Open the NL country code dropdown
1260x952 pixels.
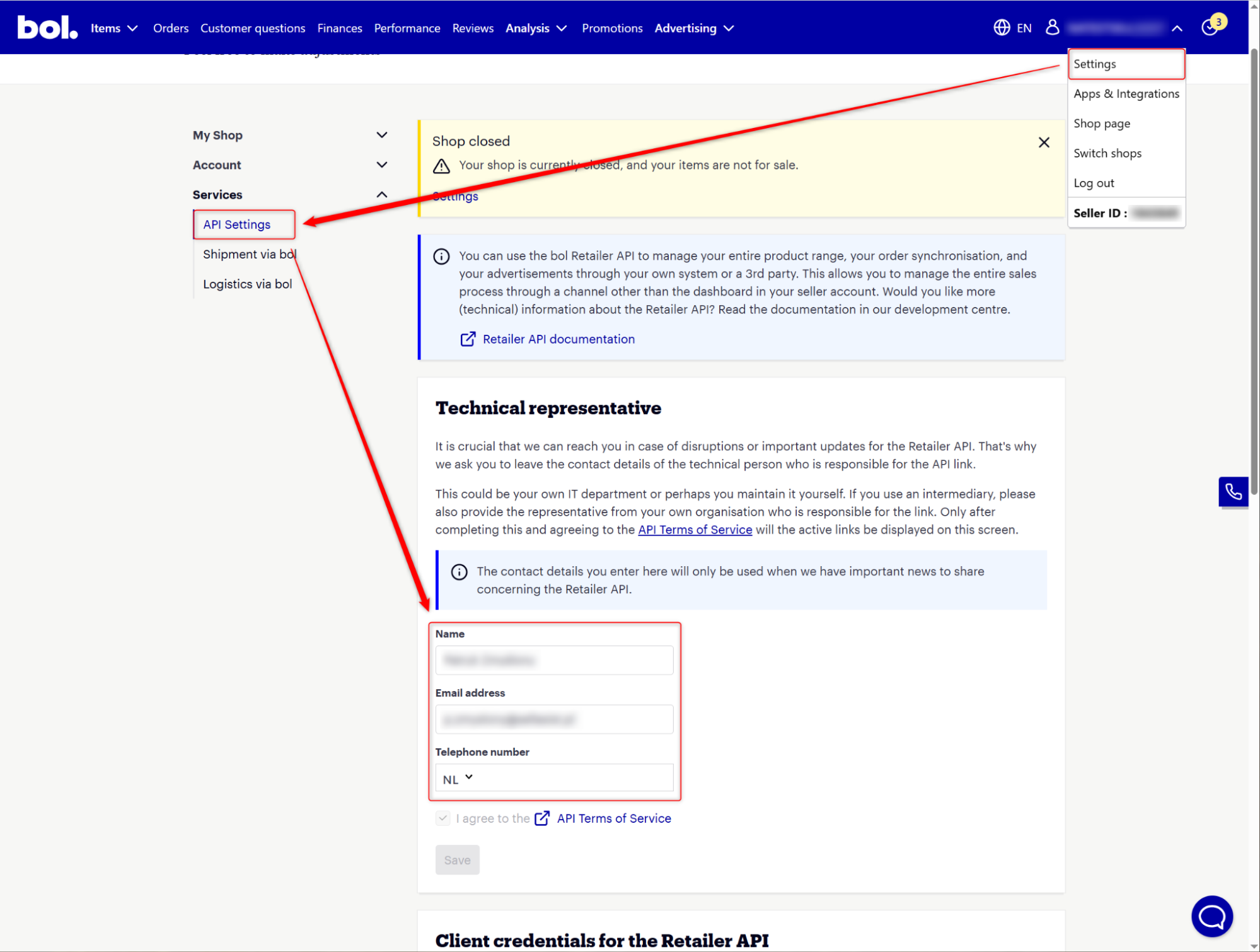[x=458, y=779]
